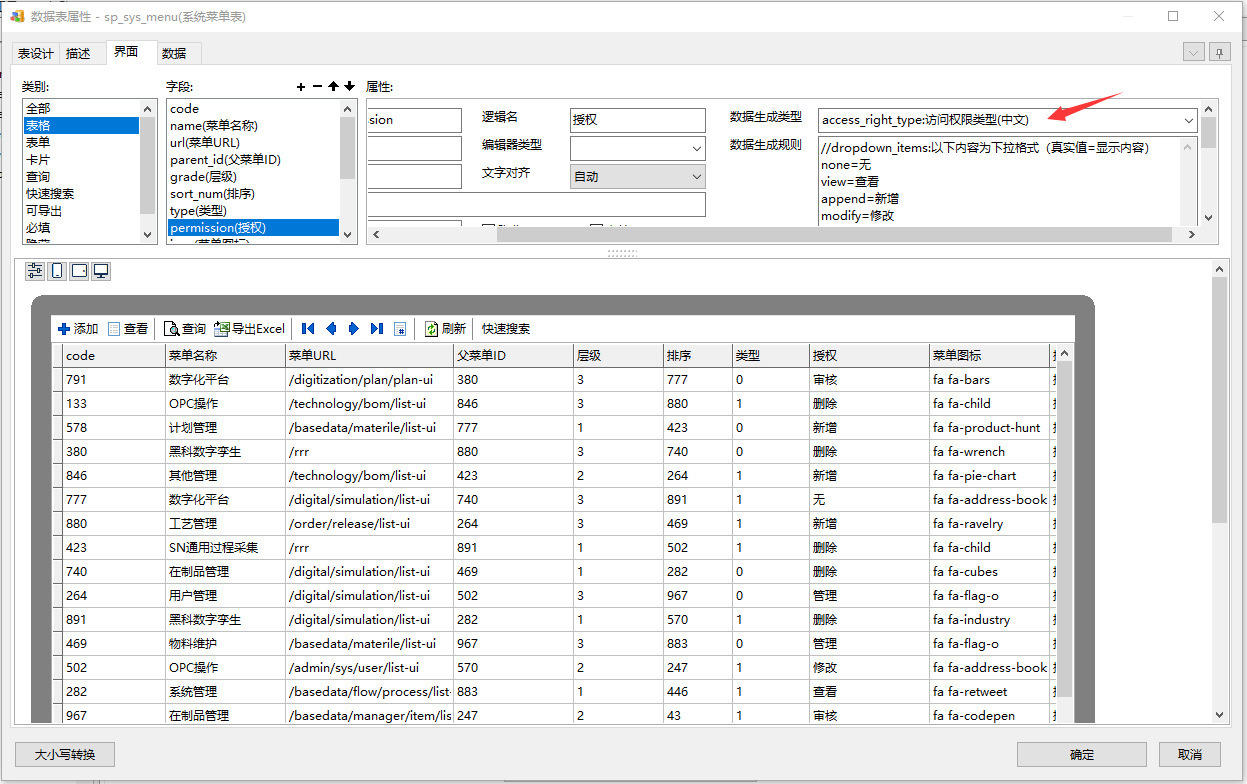Click the /admin/sys/user/list-ui URL cell
Viewport: 1247px width, 784px height.
point(369,667)
